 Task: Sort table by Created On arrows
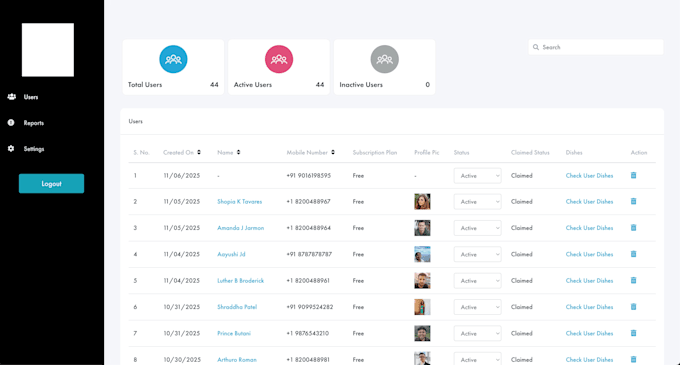(199, 152)
